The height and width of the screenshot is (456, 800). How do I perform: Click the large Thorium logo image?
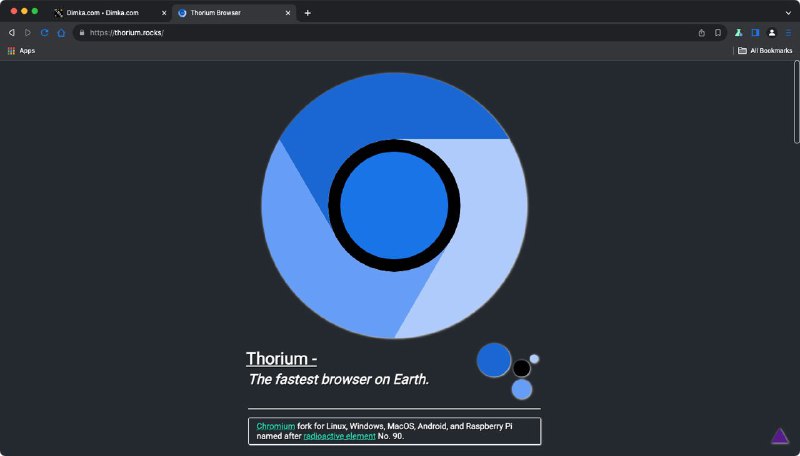pos(394,206)
